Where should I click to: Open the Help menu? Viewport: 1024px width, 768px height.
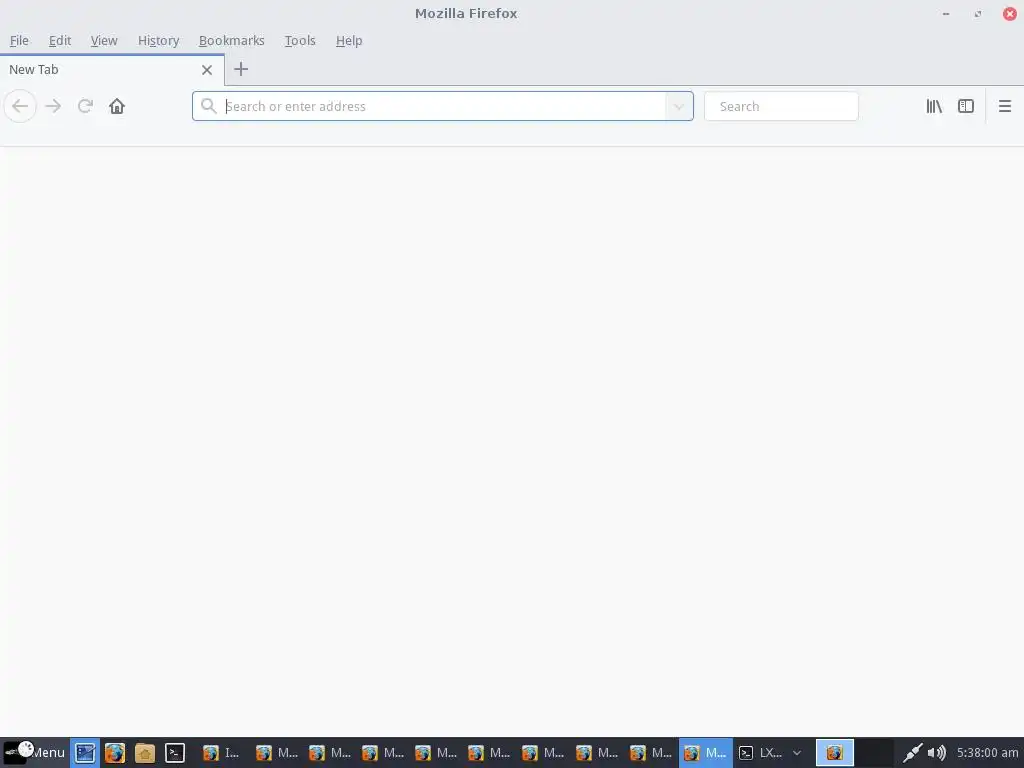click(349, 40)
